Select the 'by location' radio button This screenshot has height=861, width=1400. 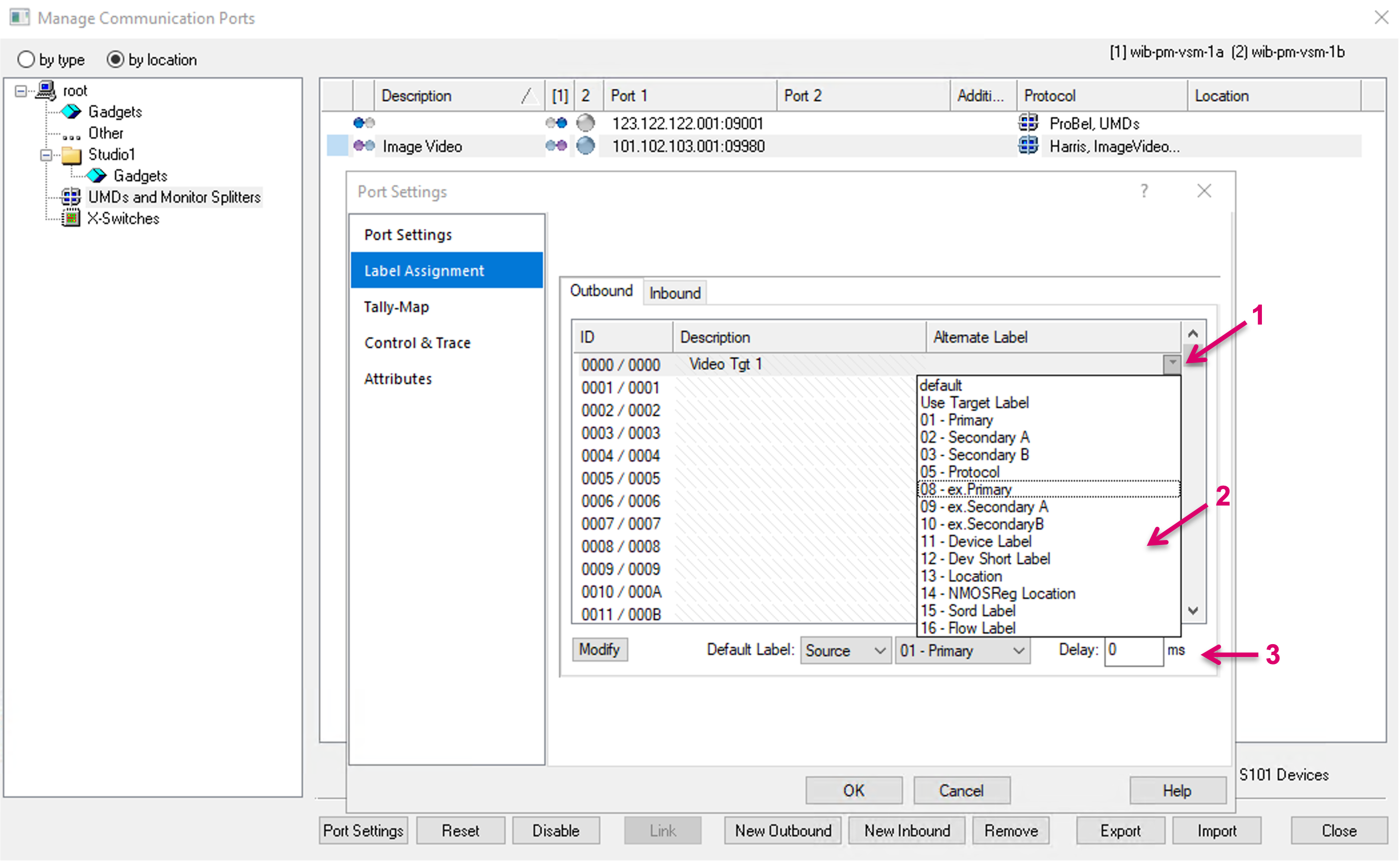116,59
